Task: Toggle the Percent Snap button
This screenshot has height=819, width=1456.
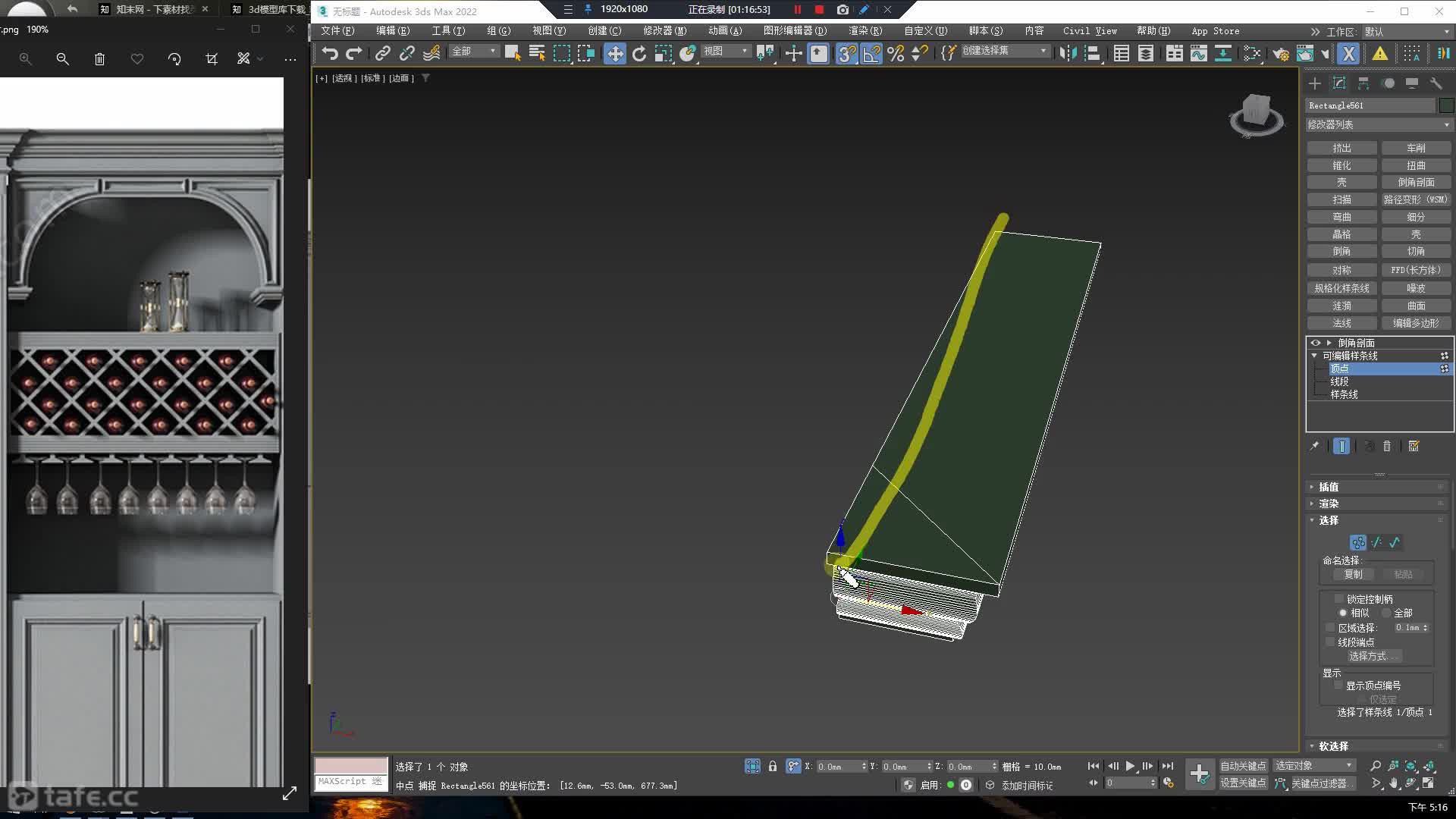Action: coord(896,53)
